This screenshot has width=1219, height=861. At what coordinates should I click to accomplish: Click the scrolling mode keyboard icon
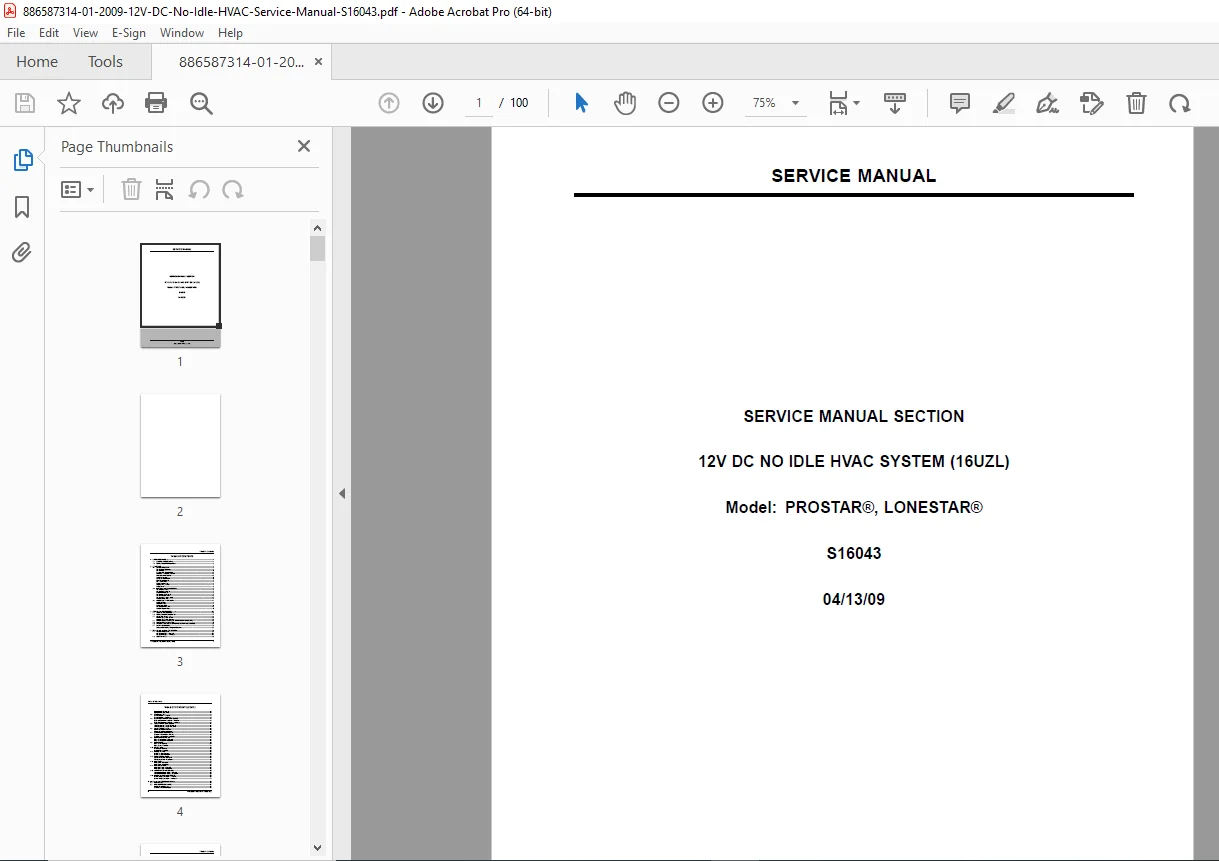point(895,103)
